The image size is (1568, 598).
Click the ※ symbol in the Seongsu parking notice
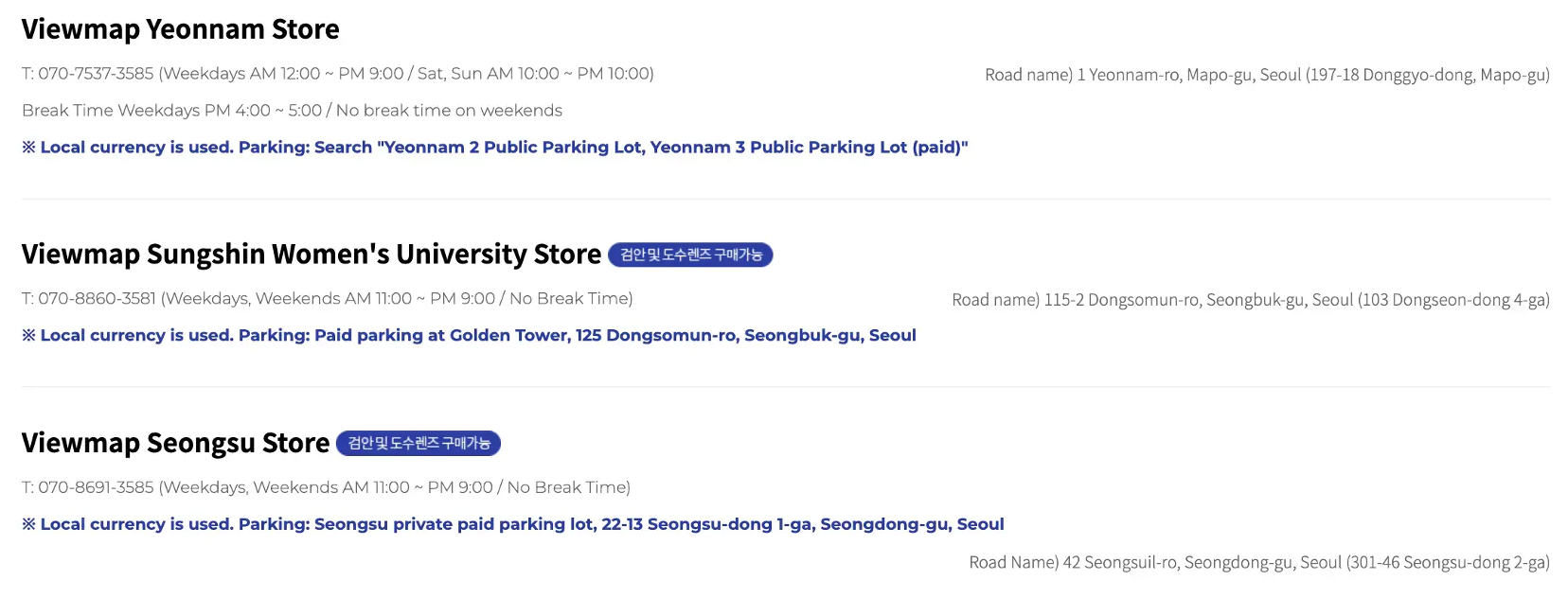(x=28, y=524)
